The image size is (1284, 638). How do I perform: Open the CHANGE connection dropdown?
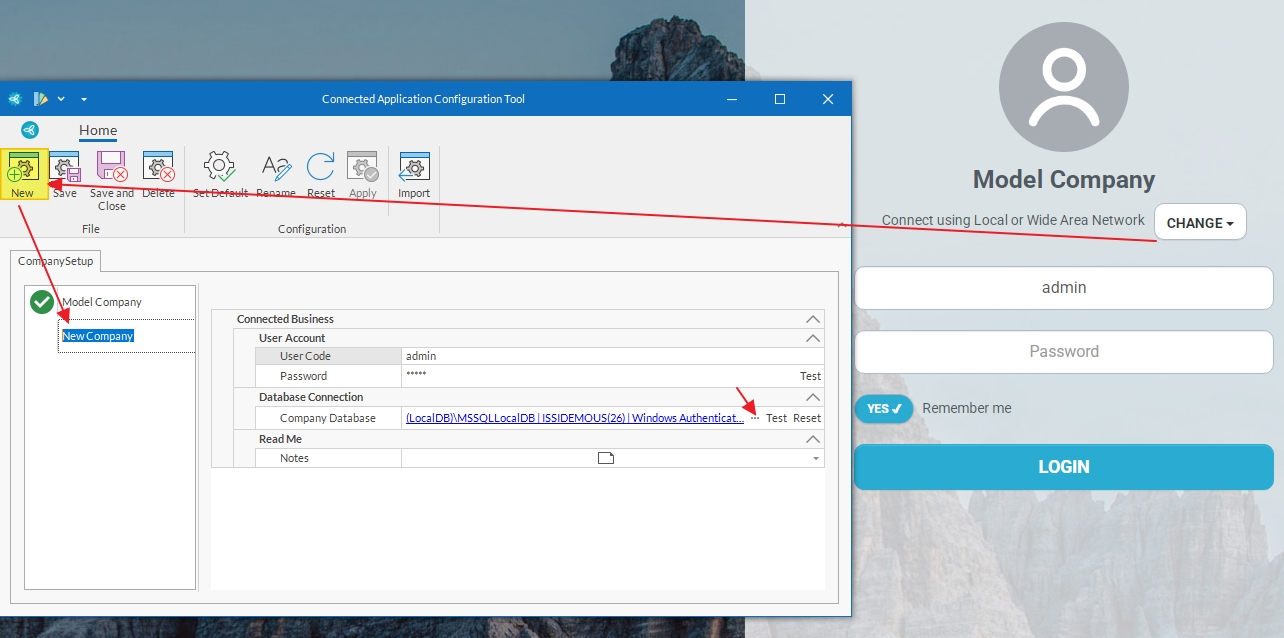click(1200, 223)
